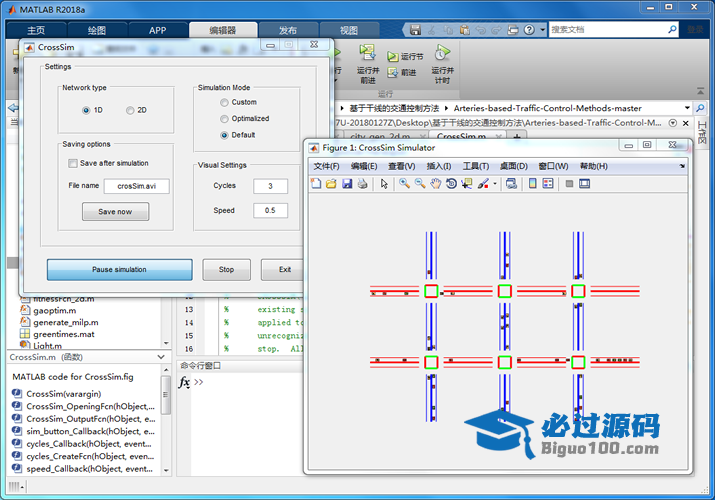Click the Pause simulation button
Image resolution: width=715 pixels, height=500 pixels.
point(119,269)
